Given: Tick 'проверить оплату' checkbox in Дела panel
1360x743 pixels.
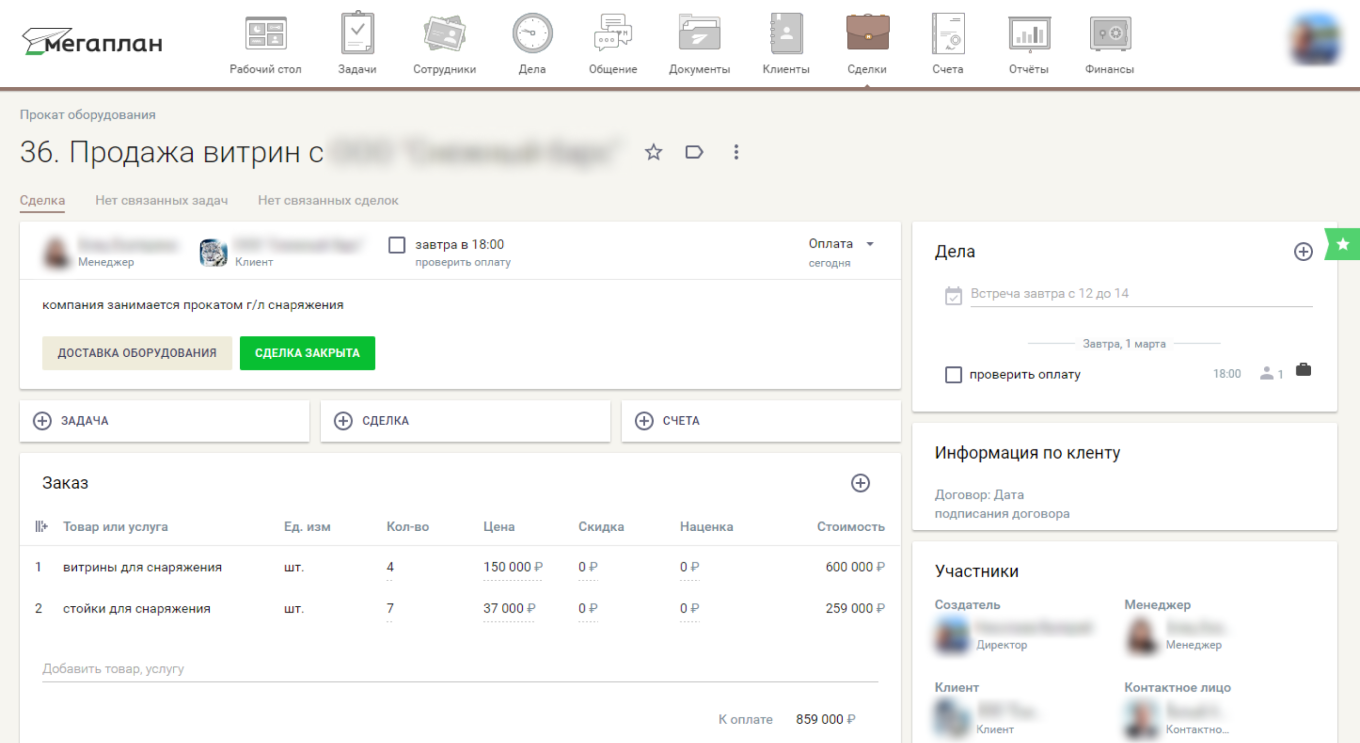Looking at the screenshot, I should (953, 374).
